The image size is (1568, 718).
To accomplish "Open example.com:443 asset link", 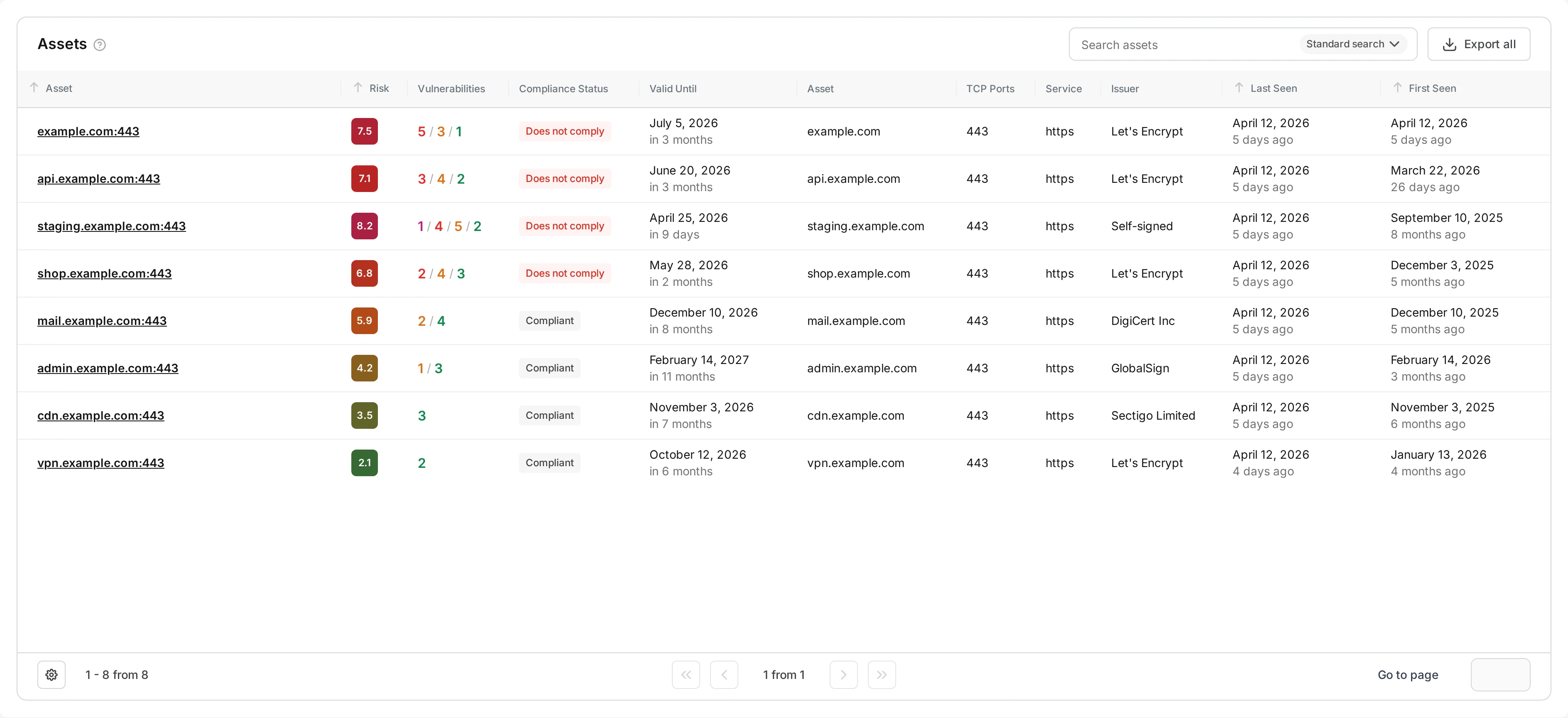I will [x=88, y=132].
